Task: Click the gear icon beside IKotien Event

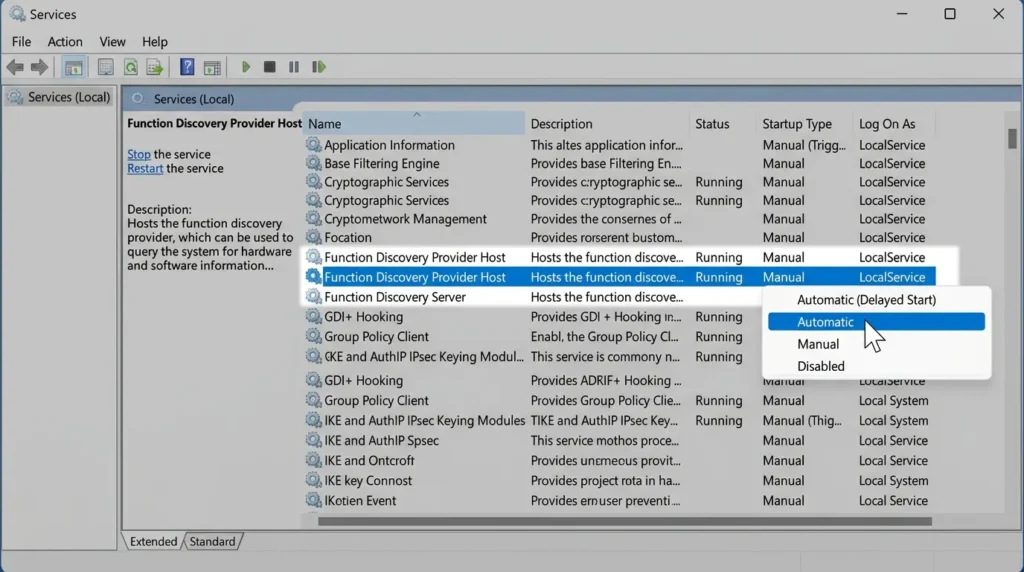Action: pos(313,500)
